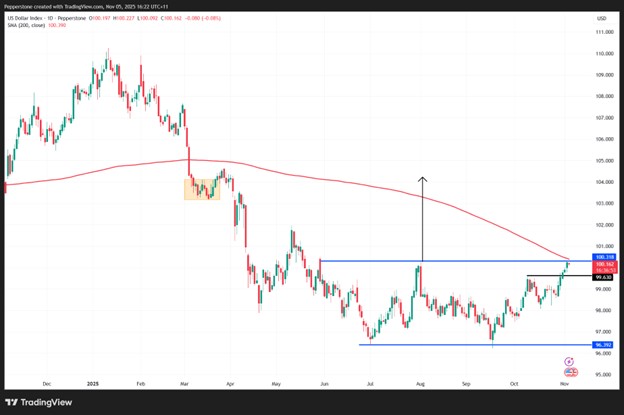
Task: Click the Aug label on time axis
Action: point(420,383)
